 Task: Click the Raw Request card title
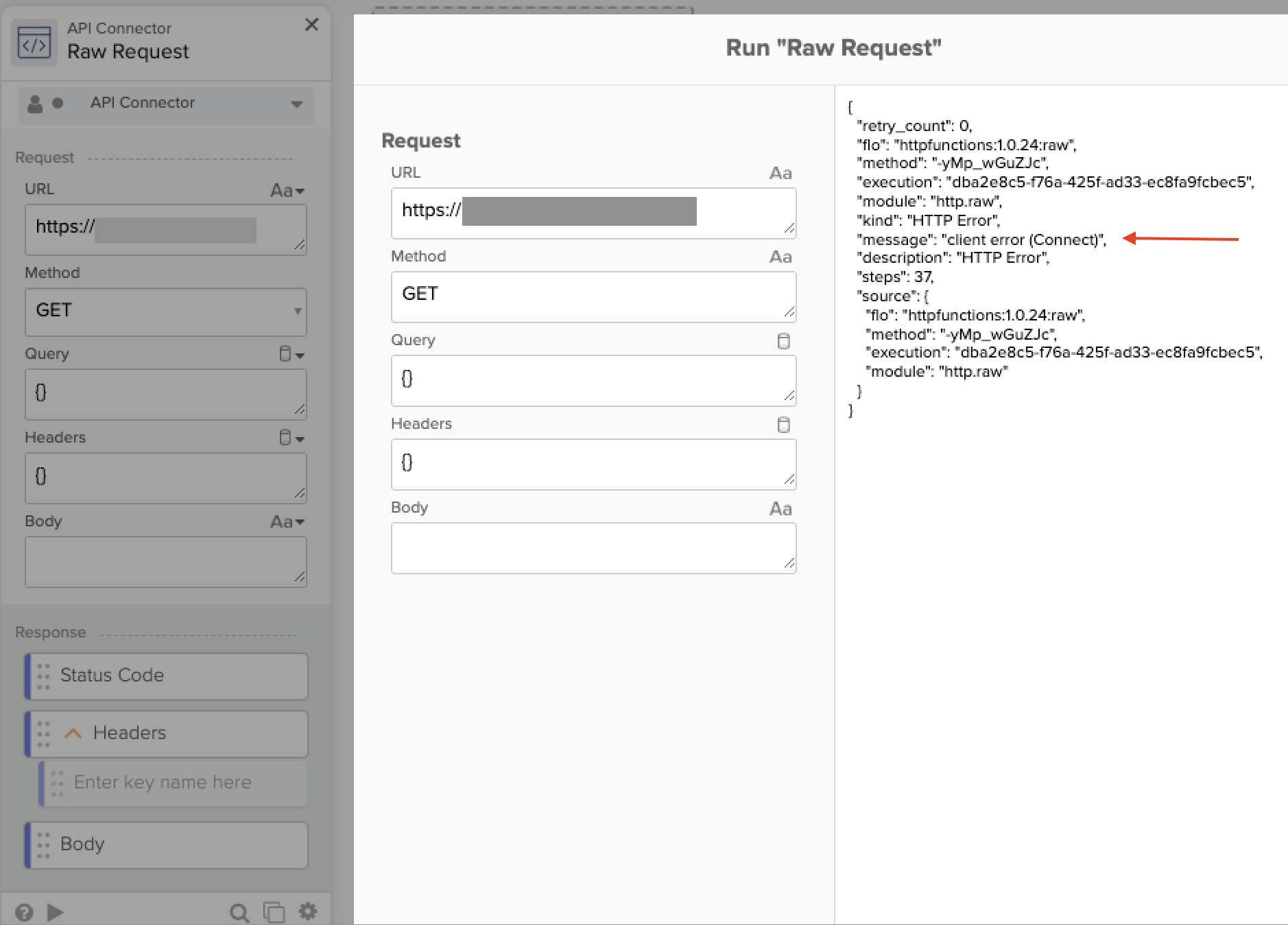[128, 51]
